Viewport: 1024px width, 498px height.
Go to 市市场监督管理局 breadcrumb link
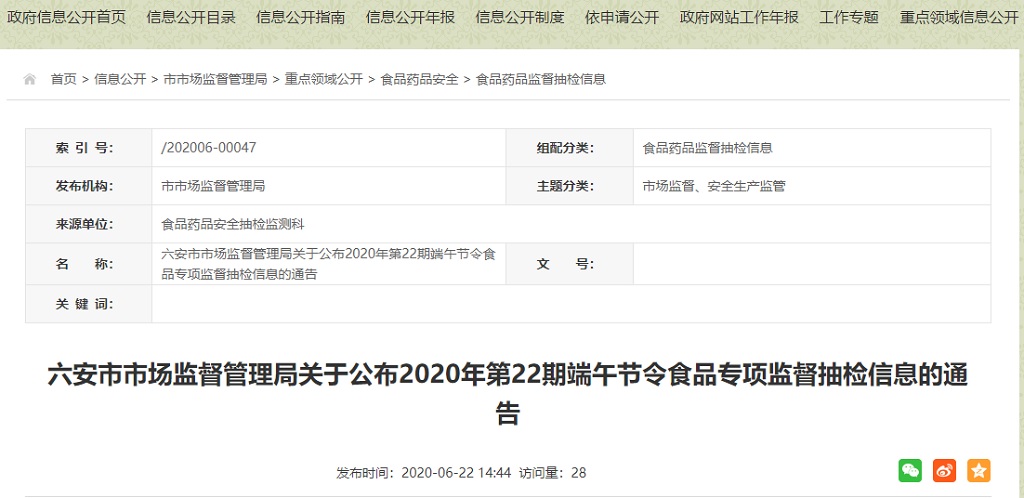(x=216, y=80)
